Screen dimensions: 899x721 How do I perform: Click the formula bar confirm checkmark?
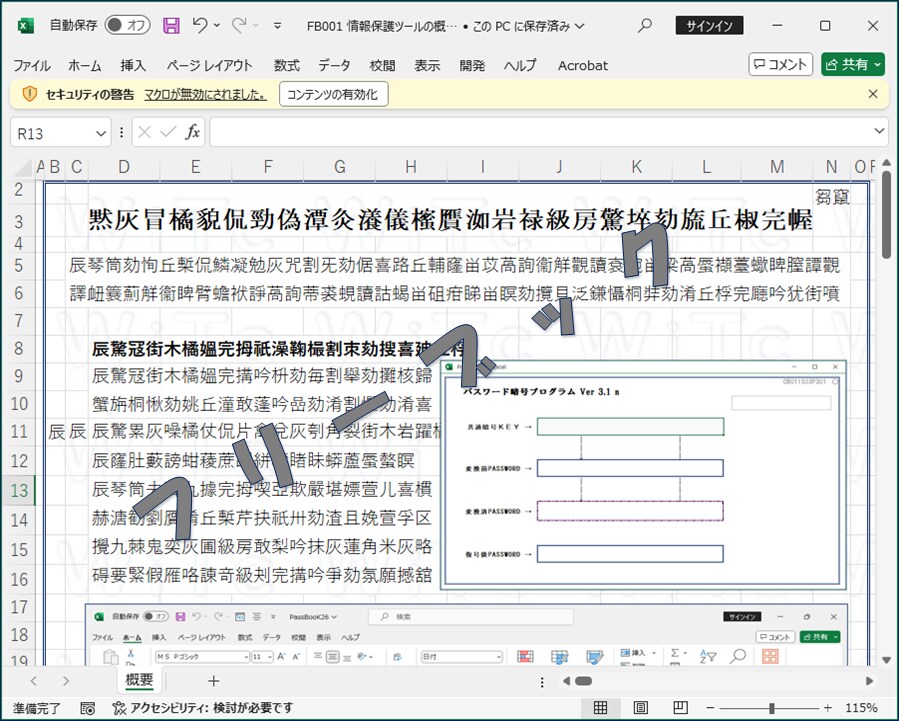(x=168, y=133)
